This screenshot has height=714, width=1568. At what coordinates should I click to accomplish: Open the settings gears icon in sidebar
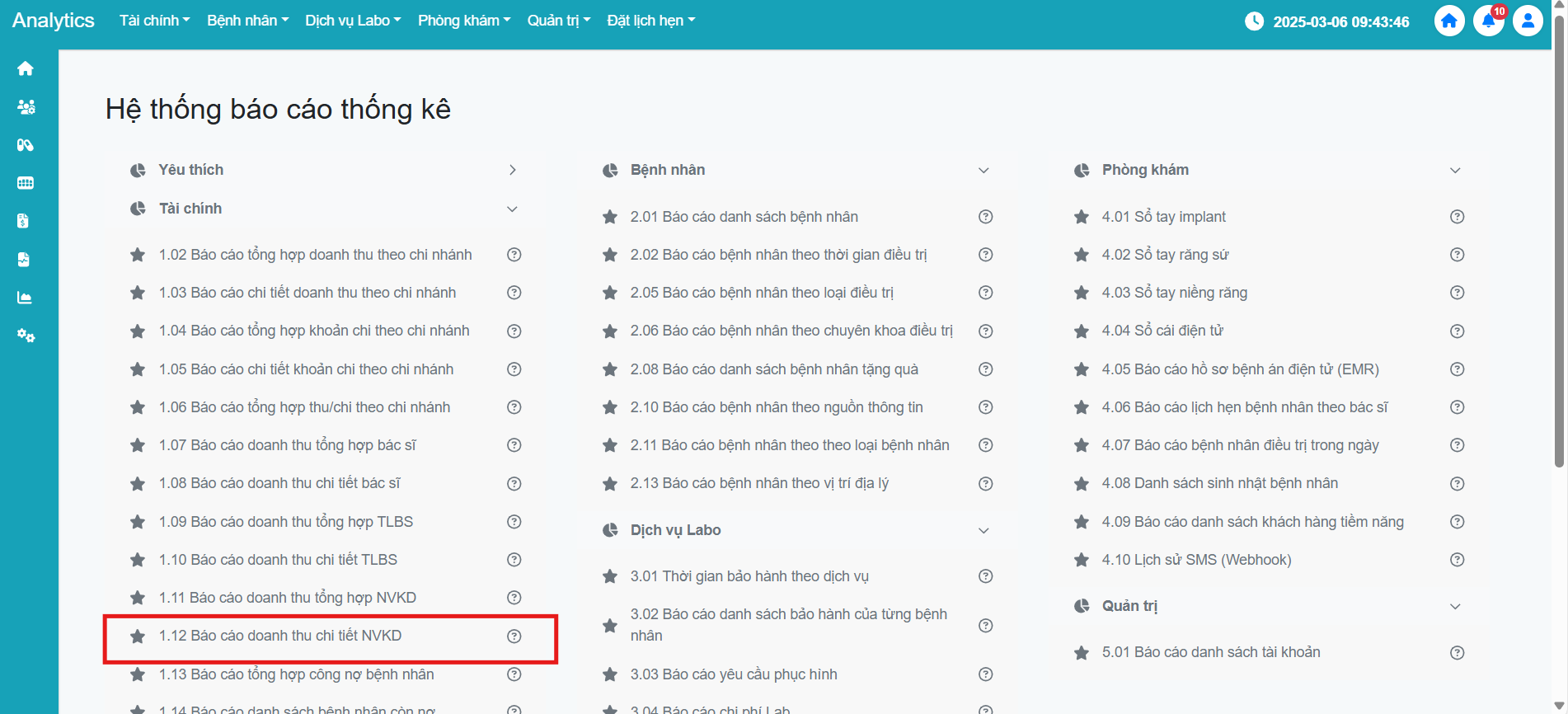click(26, 336)
